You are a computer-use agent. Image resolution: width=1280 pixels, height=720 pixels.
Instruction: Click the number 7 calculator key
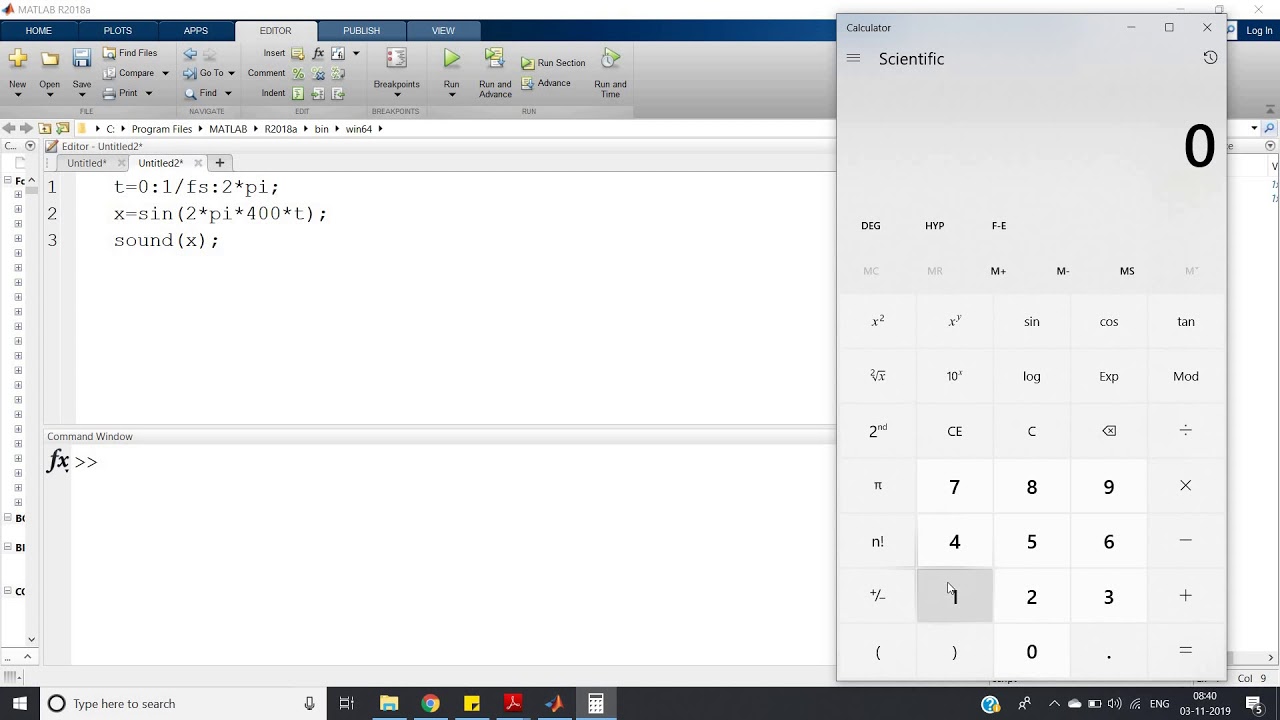(955, 486)
